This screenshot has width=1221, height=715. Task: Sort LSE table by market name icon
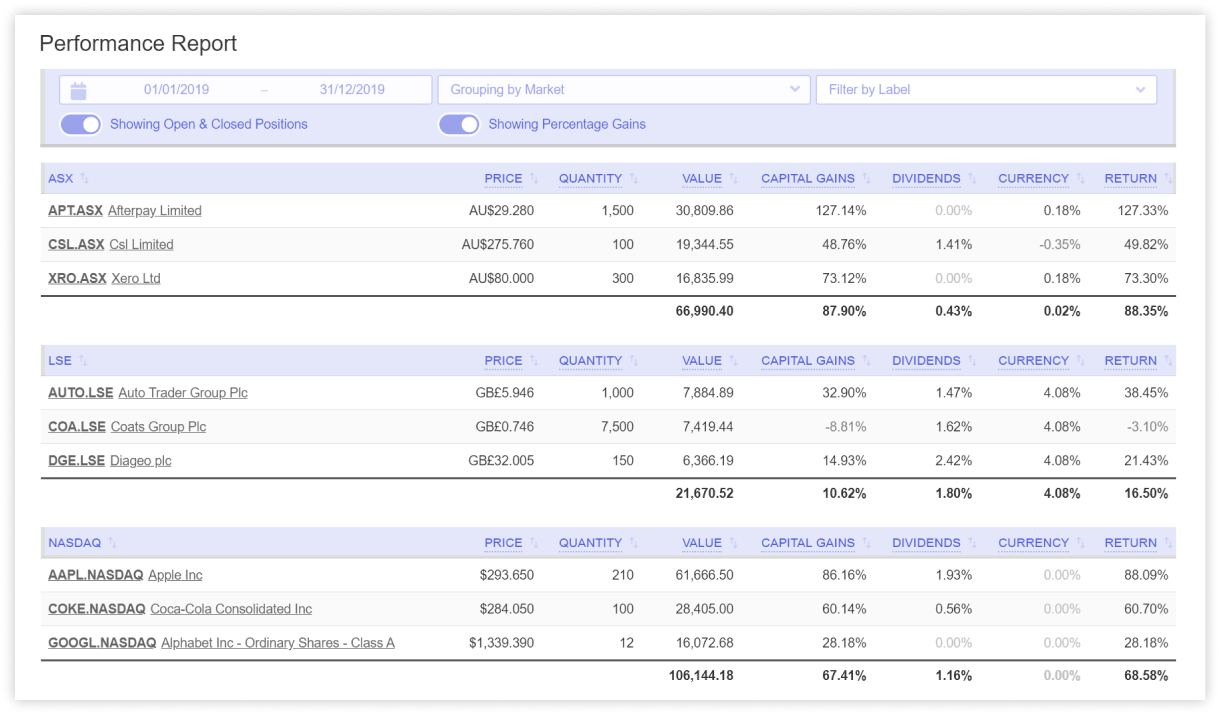point(83,361)
